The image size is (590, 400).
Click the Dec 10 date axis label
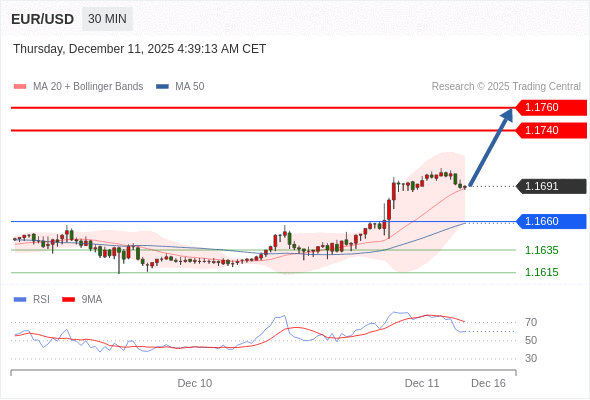(195, 383)
